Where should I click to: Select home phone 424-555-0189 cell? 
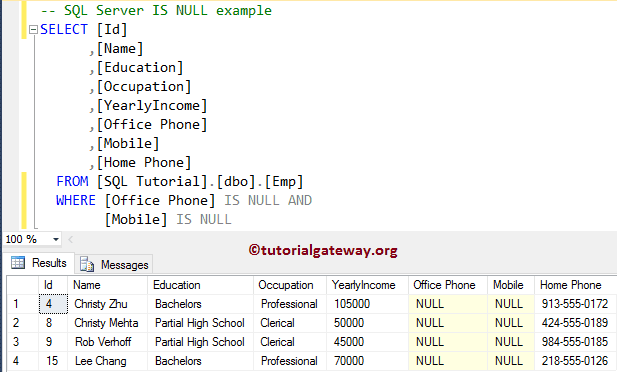tap(575, 323)
